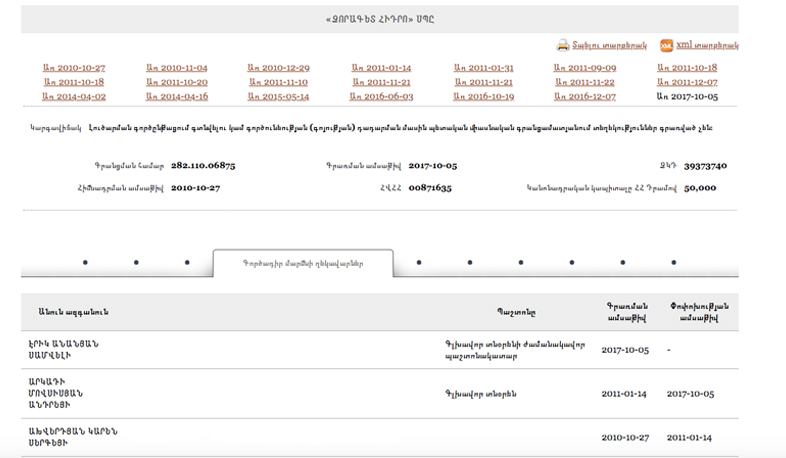Image resolution: width=786 pixels, height=458 pixels.
Task: Click the printer icon for print version
Action: tap(563, 45)
